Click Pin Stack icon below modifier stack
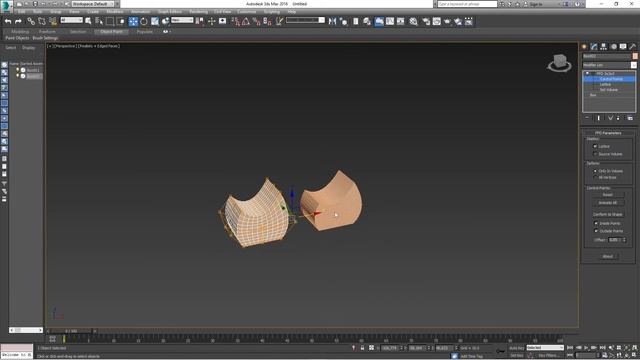The width and height of the screenshot is (640, 360). [x=587, y=118]
